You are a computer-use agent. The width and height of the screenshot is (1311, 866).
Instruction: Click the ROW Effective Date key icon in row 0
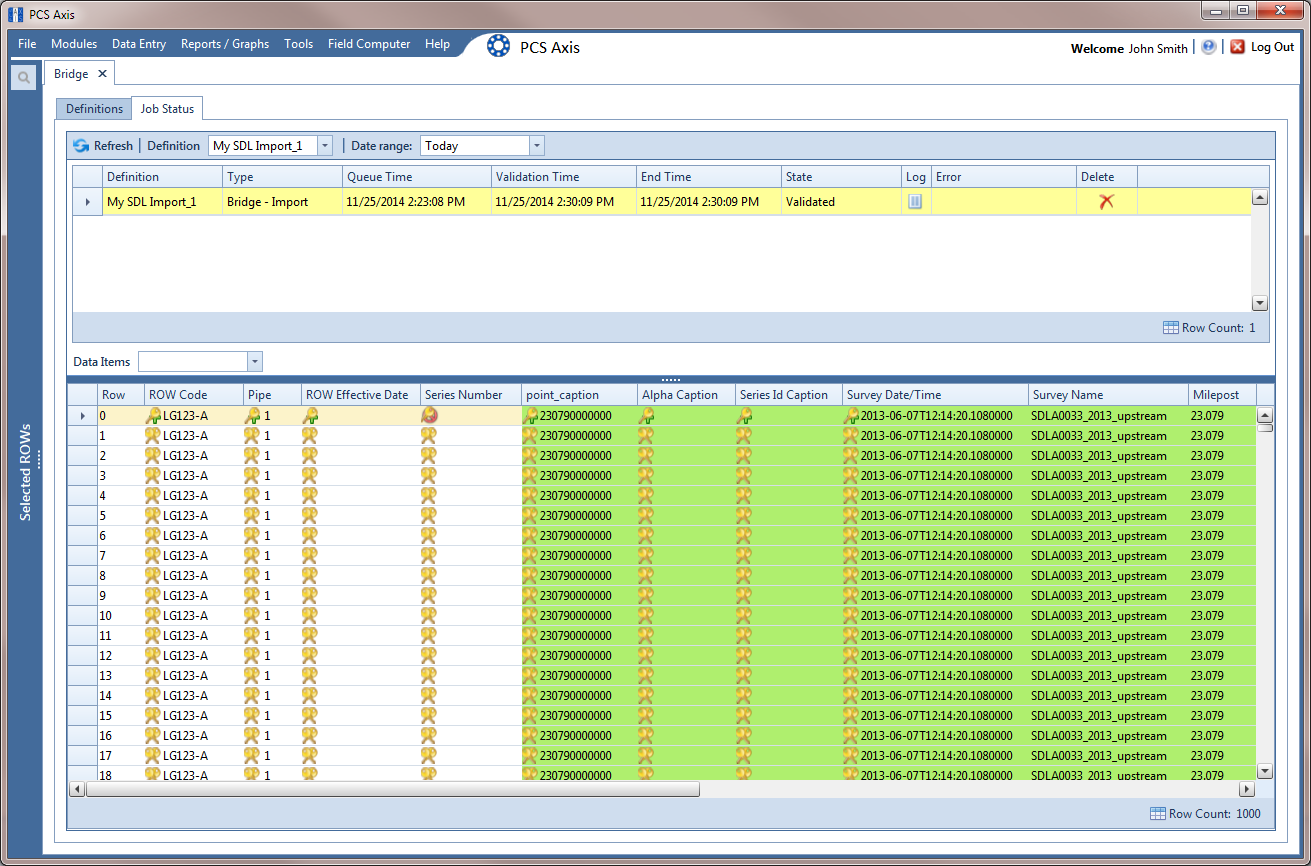click(x=311, y=416)
